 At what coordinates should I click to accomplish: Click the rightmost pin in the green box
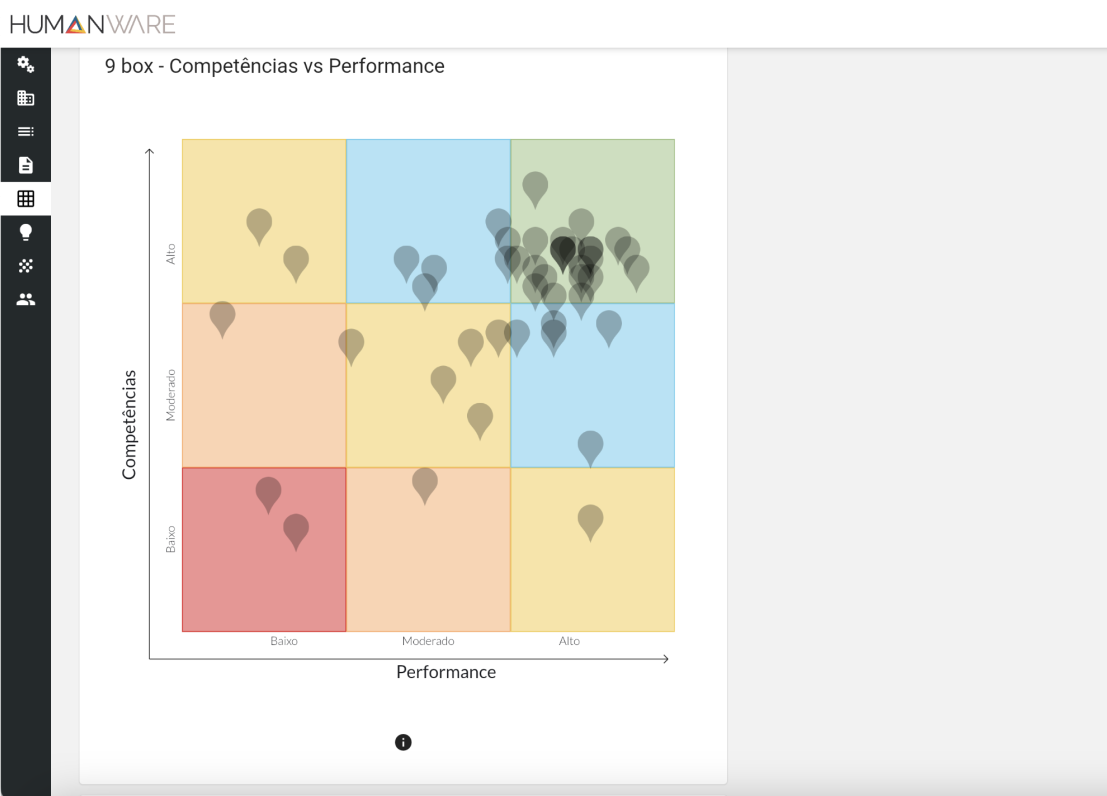[x=636, y=270]
